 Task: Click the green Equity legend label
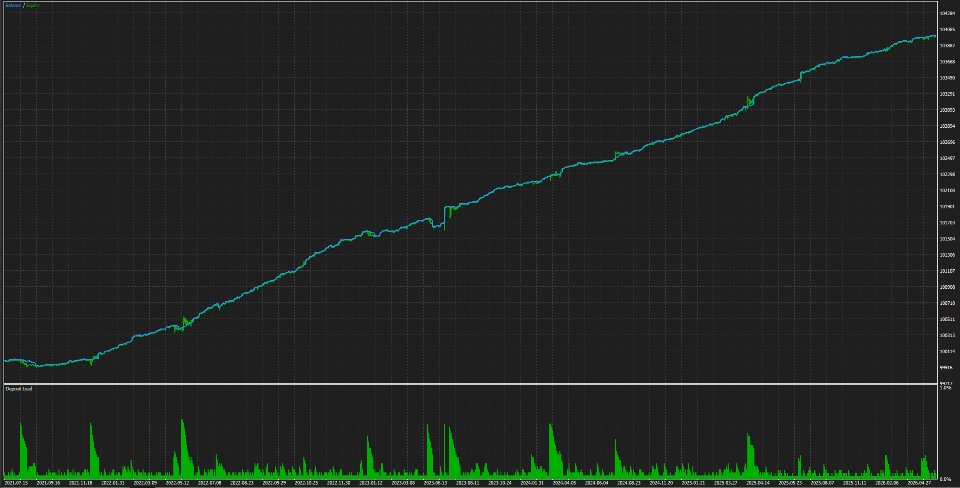tap(33, 6)
